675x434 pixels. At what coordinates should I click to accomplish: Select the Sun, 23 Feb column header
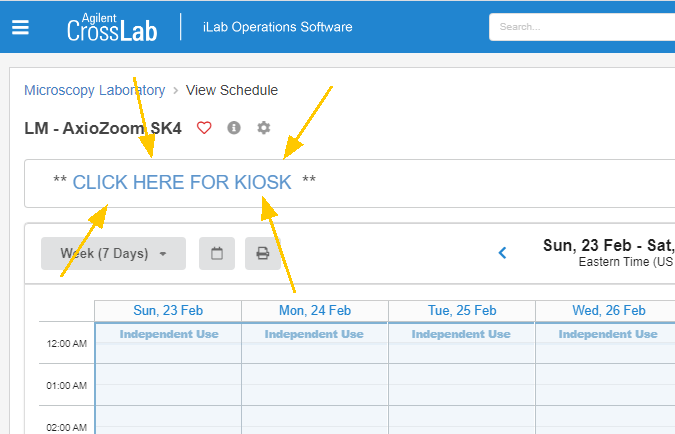tap(168, 311)
